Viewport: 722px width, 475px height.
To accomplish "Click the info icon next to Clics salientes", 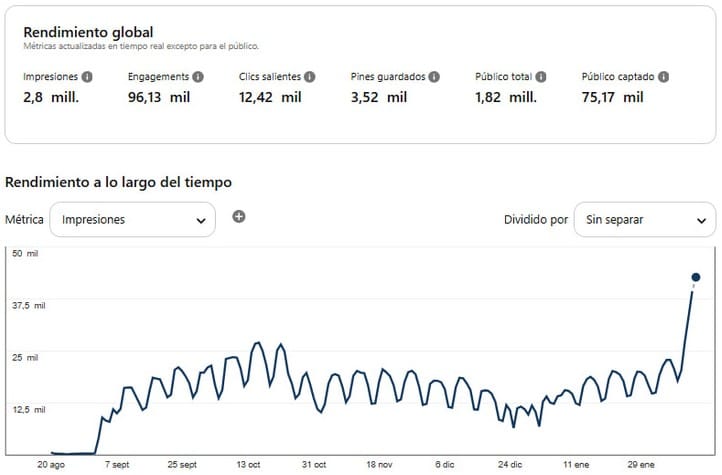I will tap(310, 77).
